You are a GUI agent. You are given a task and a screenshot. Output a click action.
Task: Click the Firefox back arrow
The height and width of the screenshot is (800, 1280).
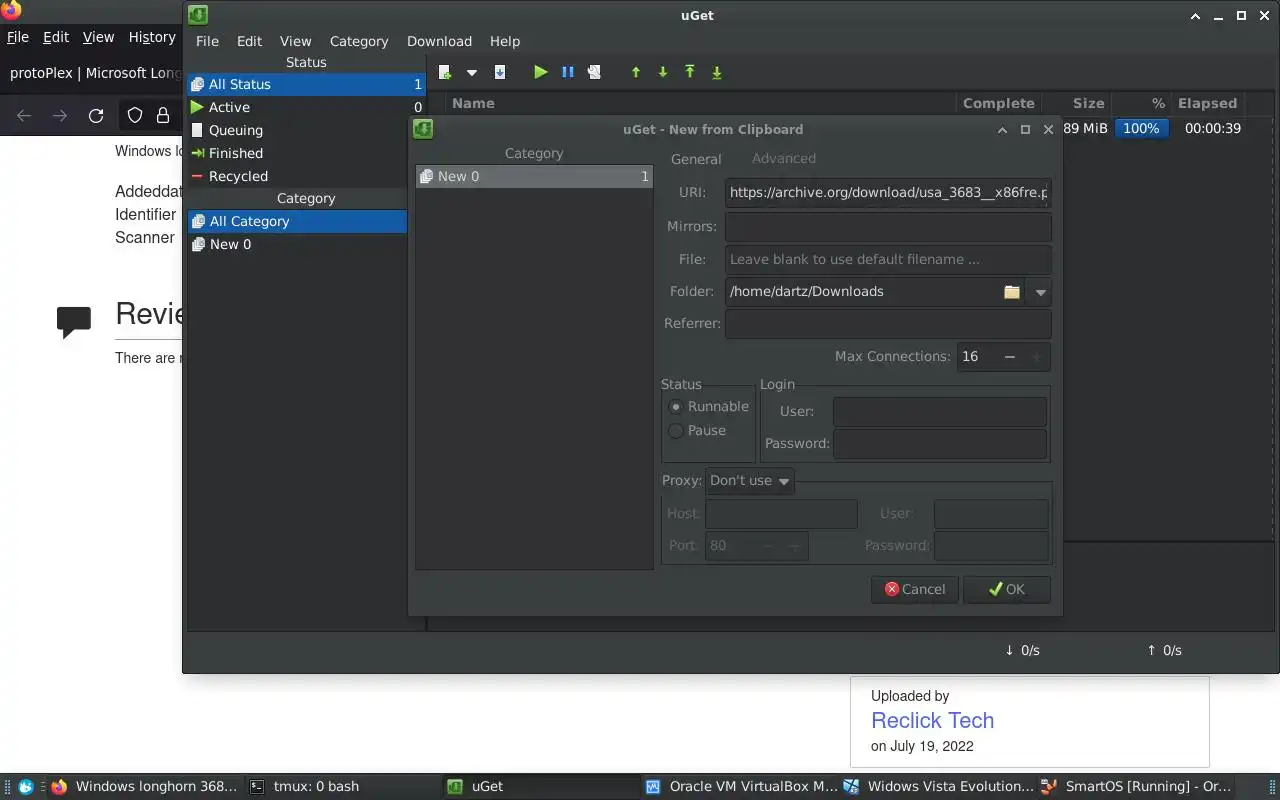(24, 116)
